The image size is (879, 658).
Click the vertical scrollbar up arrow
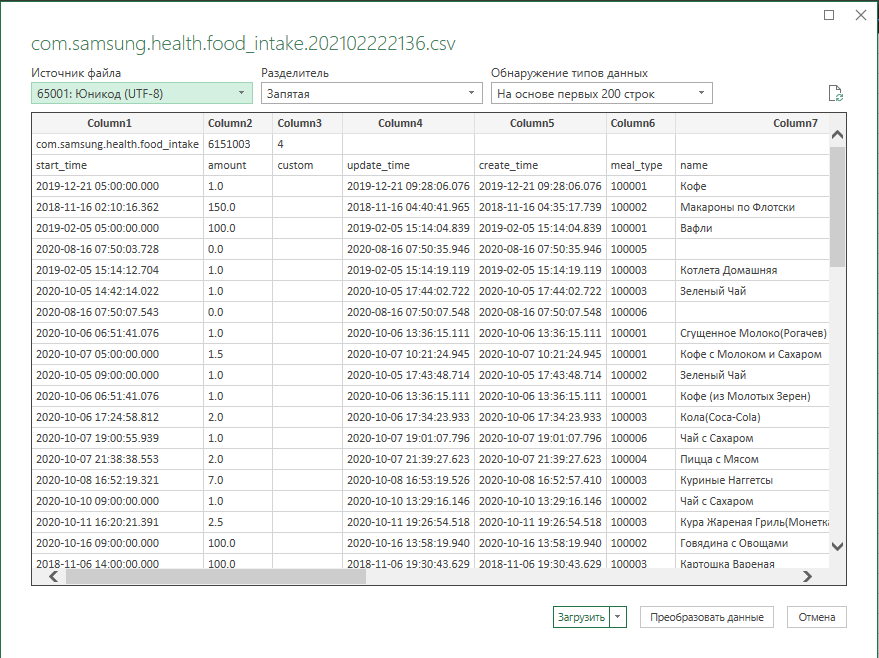pyautogui.click(x=838, y=135)
